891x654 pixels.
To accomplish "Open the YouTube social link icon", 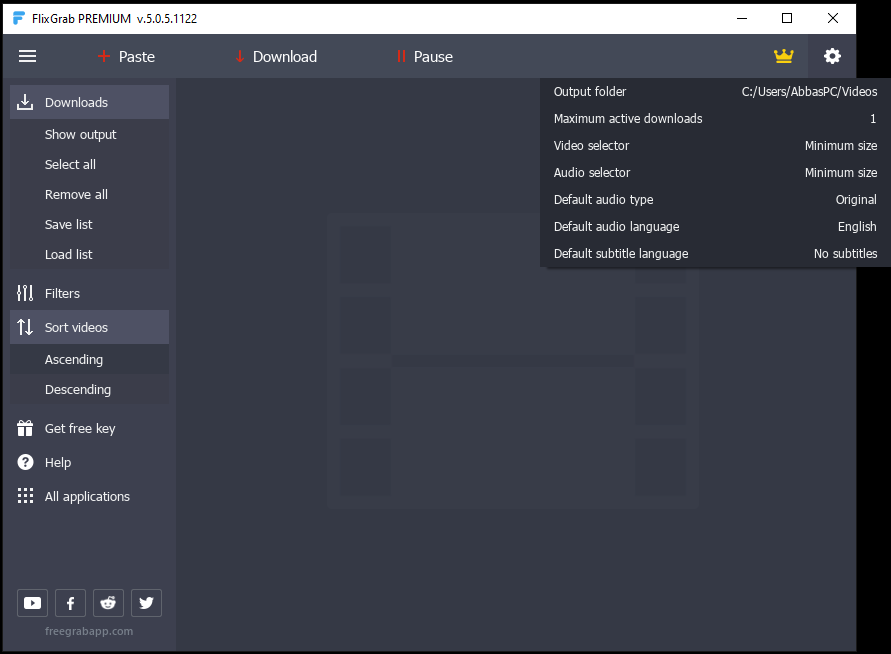I will pyautogui.click(x=32, y=603).
